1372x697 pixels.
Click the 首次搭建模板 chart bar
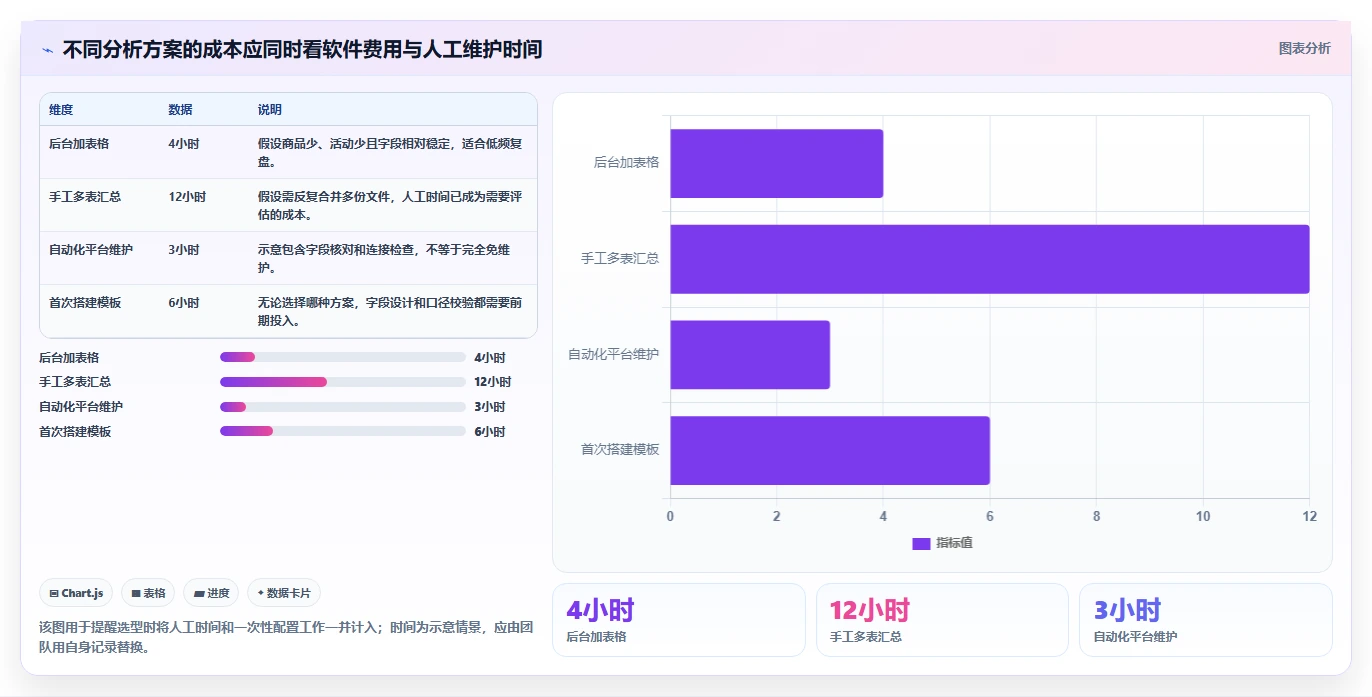pyautogui.click(x=830, y=450)
